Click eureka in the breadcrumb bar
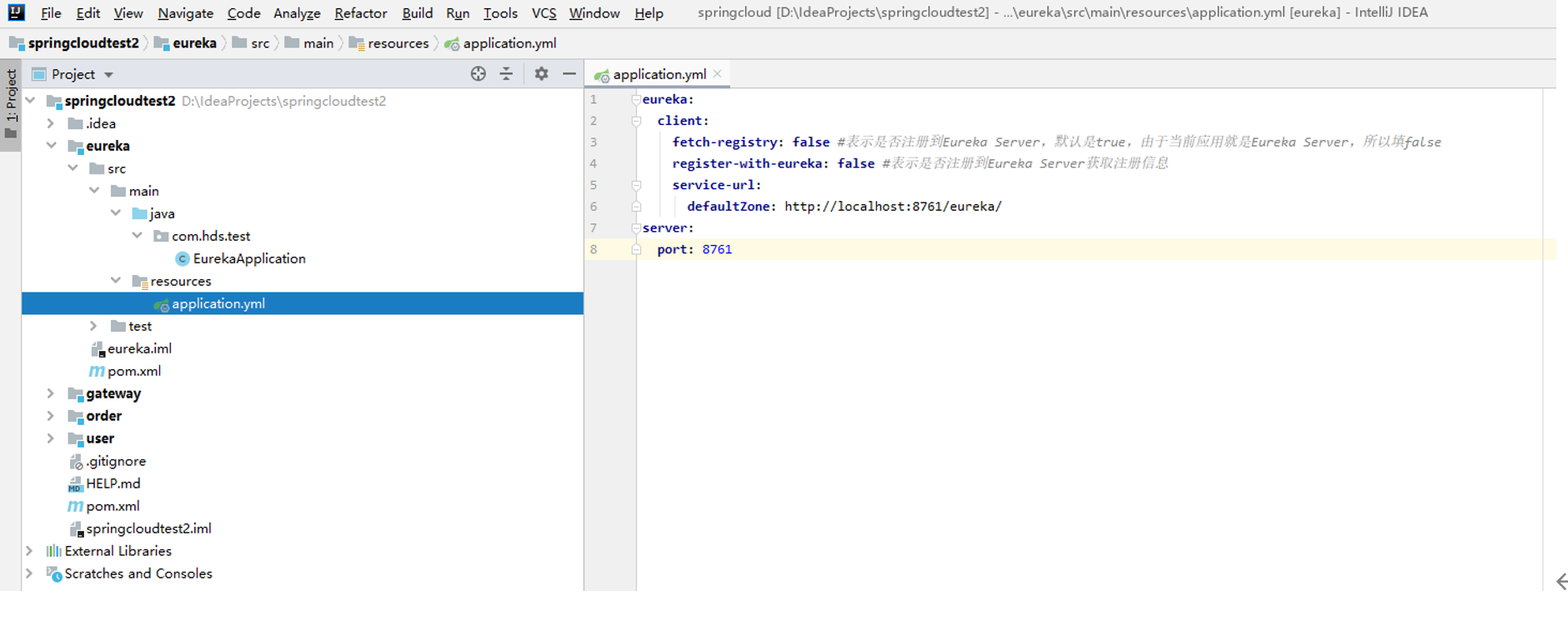This screenshot has width=1568, height=621. tap(185, 43)
